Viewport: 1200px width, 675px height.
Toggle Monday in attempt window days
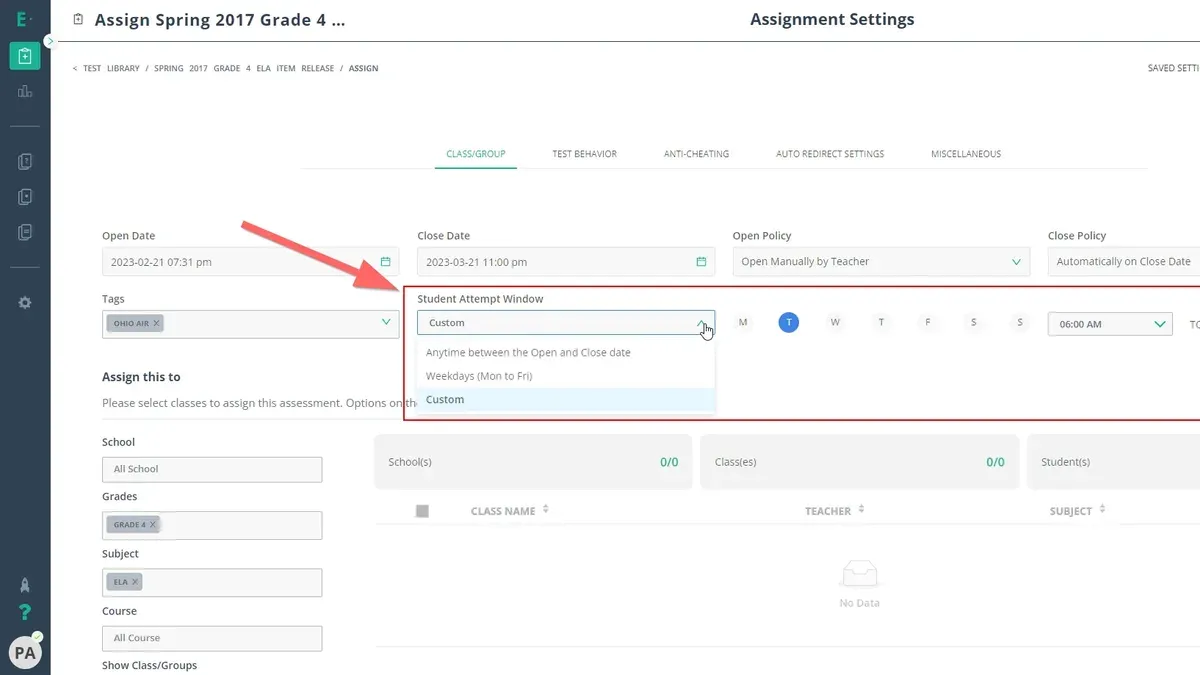click(x=743, y=322)
